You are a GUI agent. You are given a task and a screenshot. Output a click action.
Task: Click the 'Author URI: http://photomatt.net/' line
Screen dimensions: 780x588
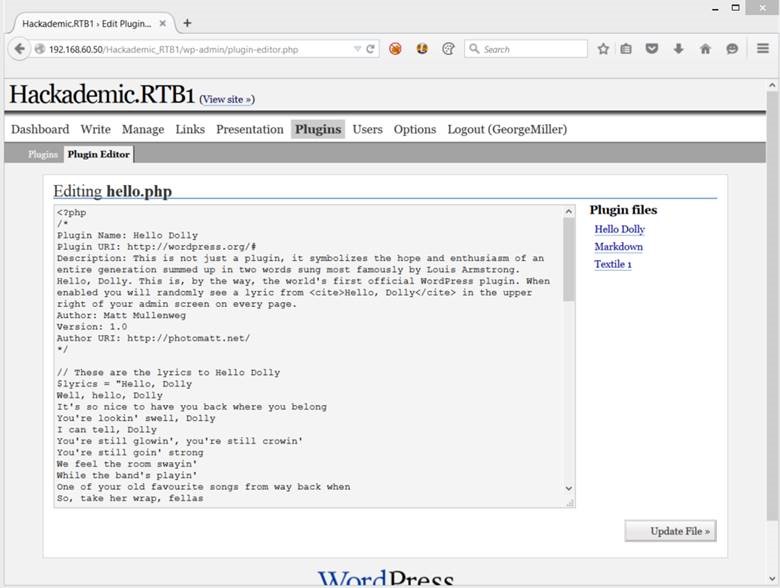coord(154,338)
